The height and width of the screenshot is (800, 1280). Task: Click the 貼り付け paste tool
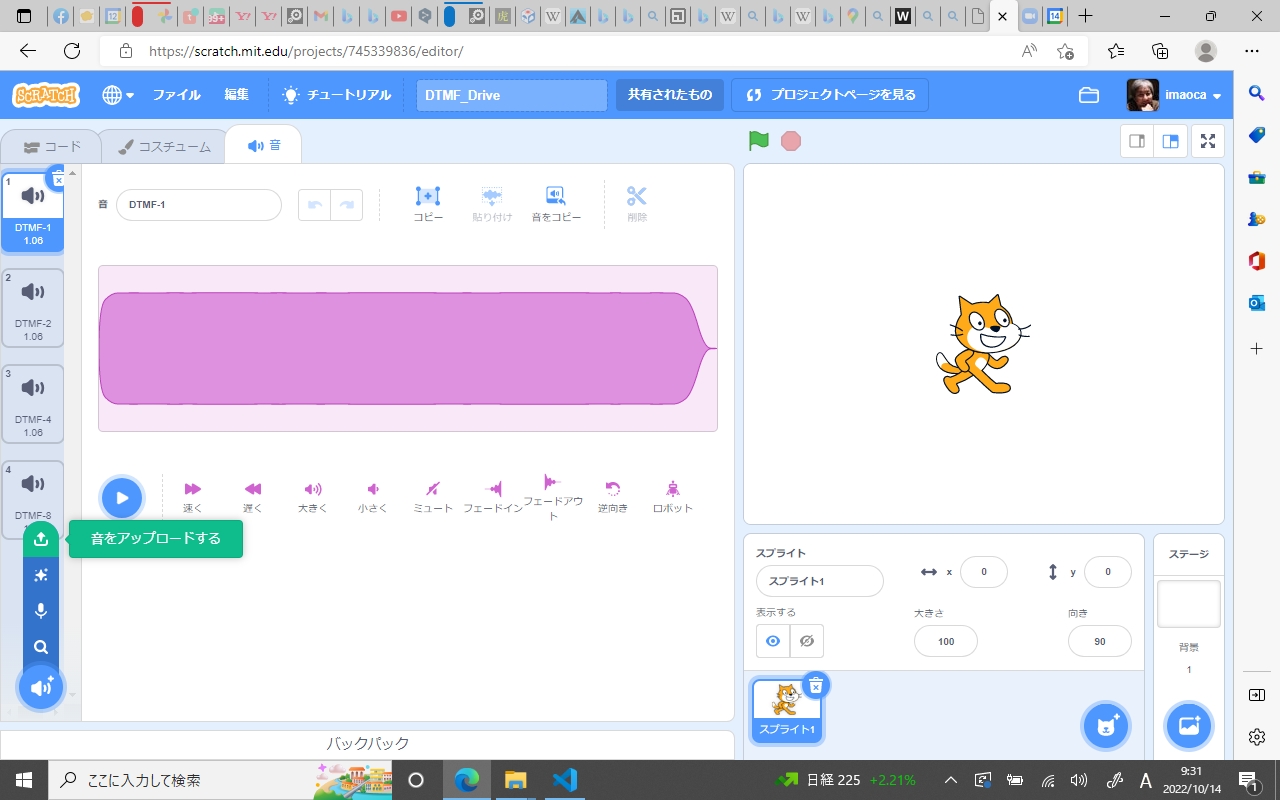click(492, 203)
